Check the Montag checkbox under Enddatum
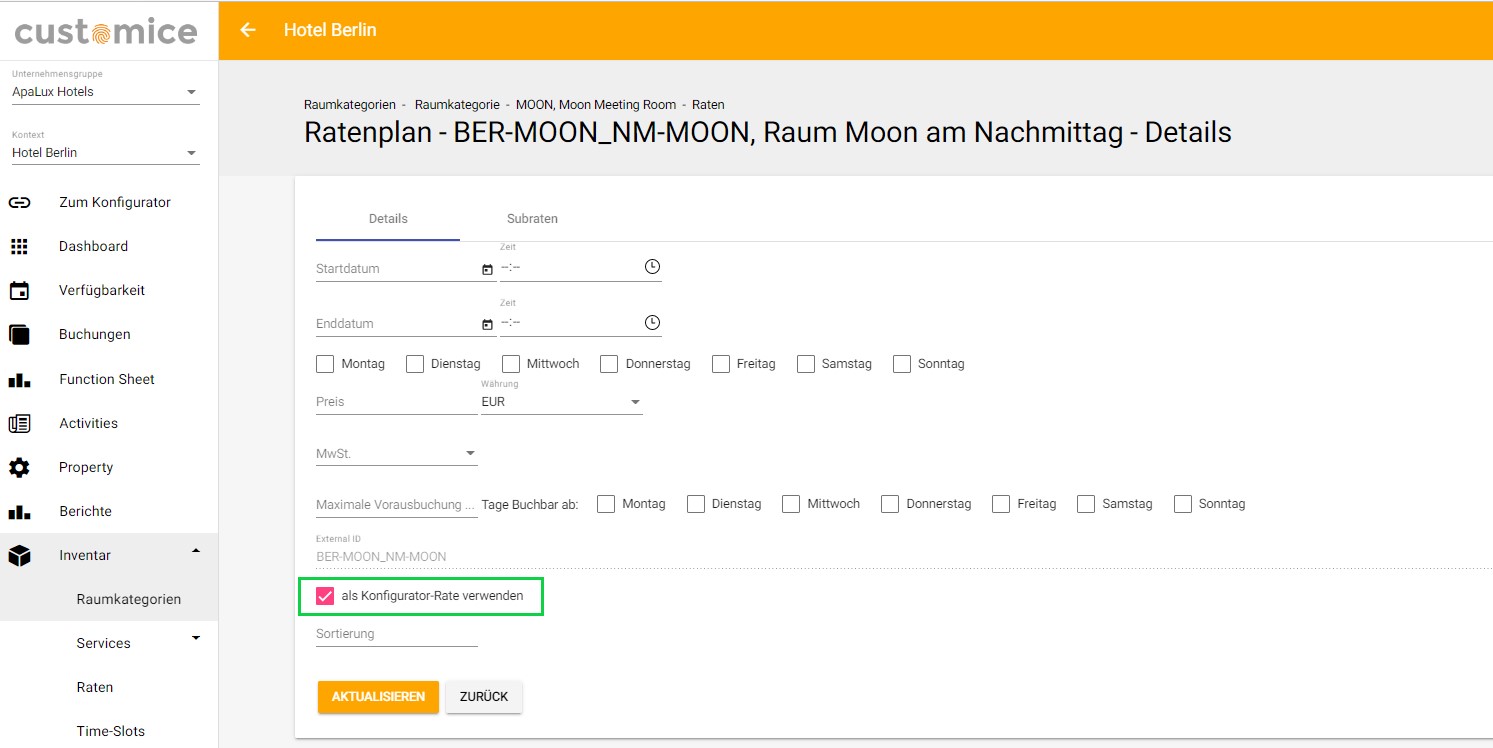Image resolution: width=1493 pixels, height=748 pixels. 325,364
